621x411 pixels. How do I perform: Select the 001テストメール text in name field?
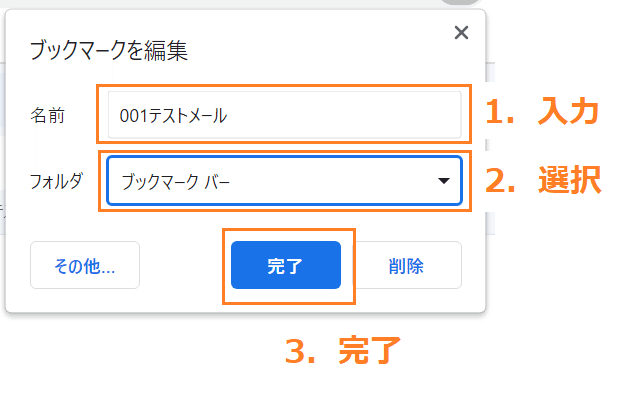pos(173,116)
